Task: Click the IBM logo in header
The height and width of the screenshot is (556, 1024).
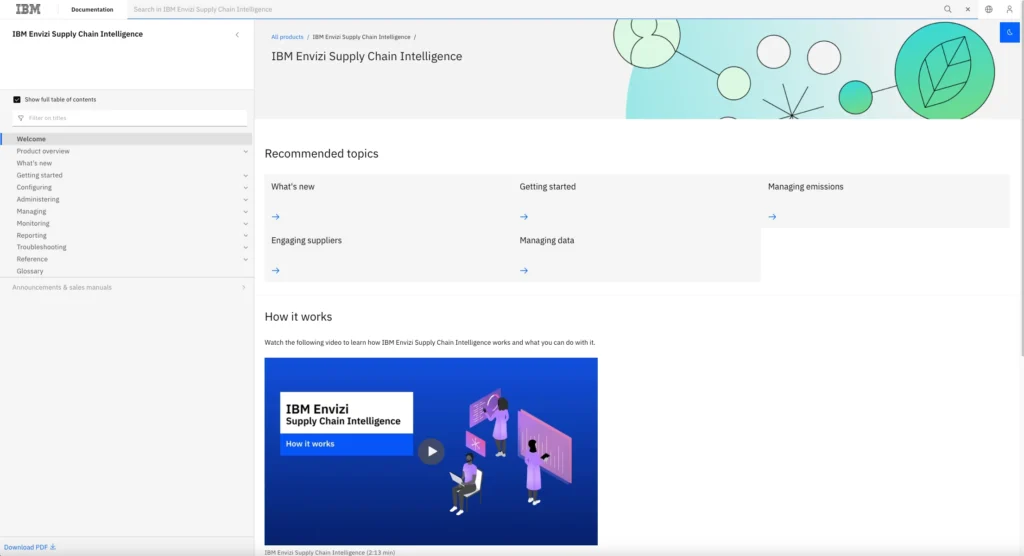Action: click(x=28, y=9)
